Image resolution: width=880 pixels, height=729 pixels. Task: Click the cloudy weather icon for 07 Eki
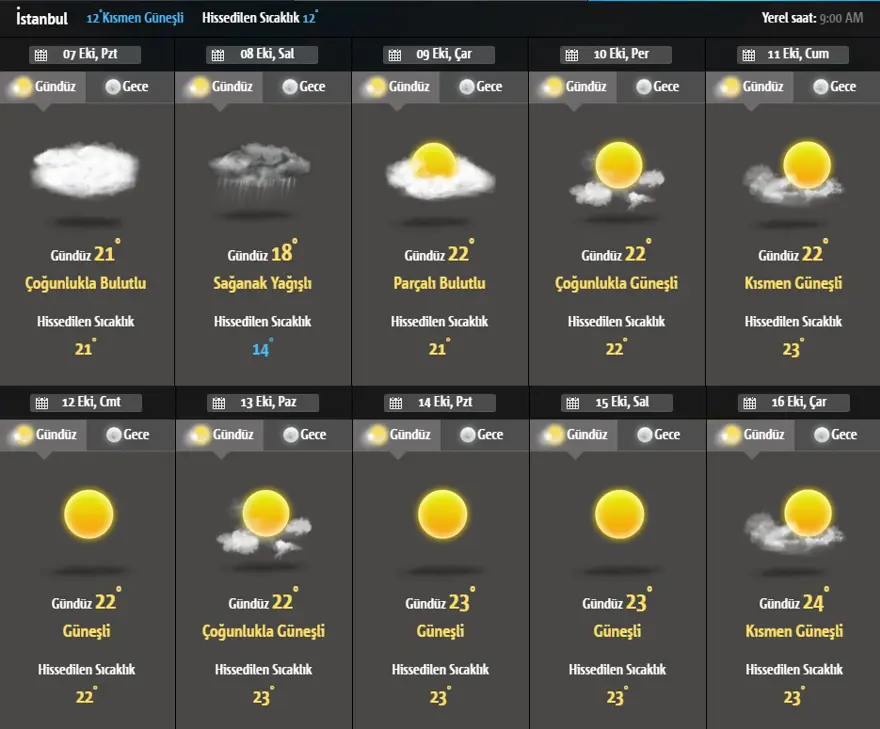pos(84,168)
